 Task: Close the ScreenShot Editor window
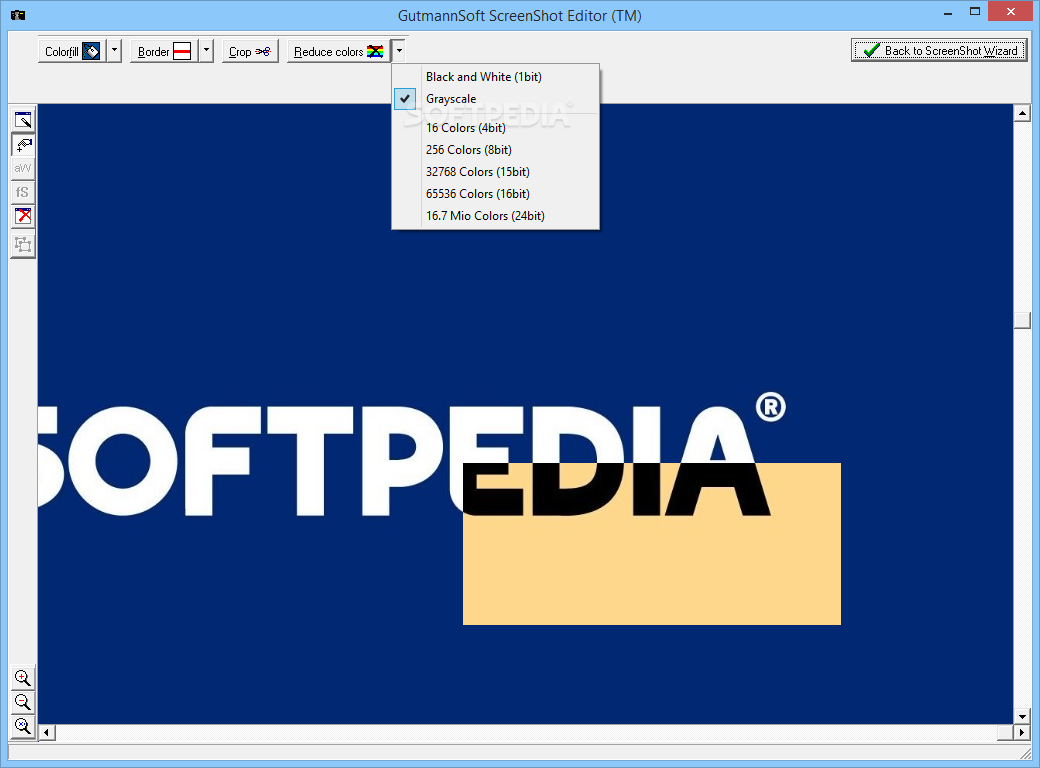point(1011,12)
